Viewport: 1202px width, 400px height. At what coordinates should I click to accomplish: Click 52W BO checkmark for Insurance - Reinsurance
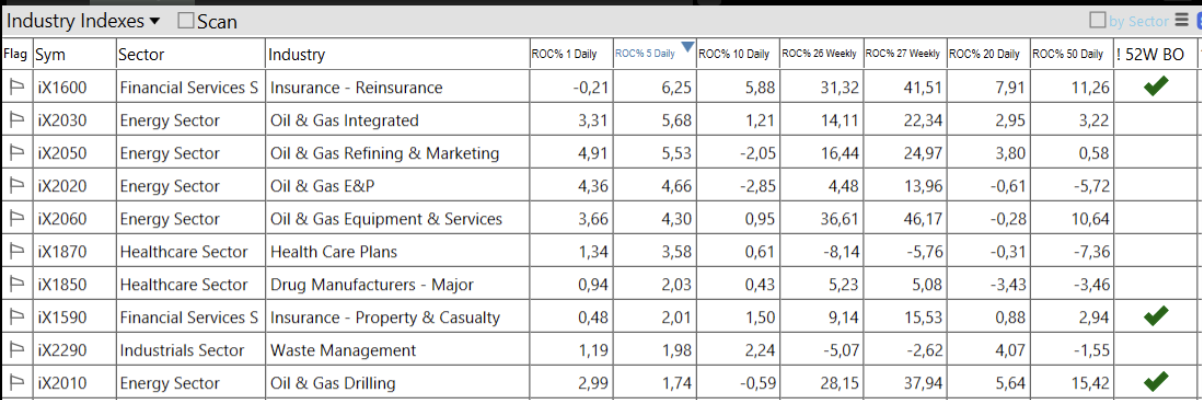(1155, 88)
